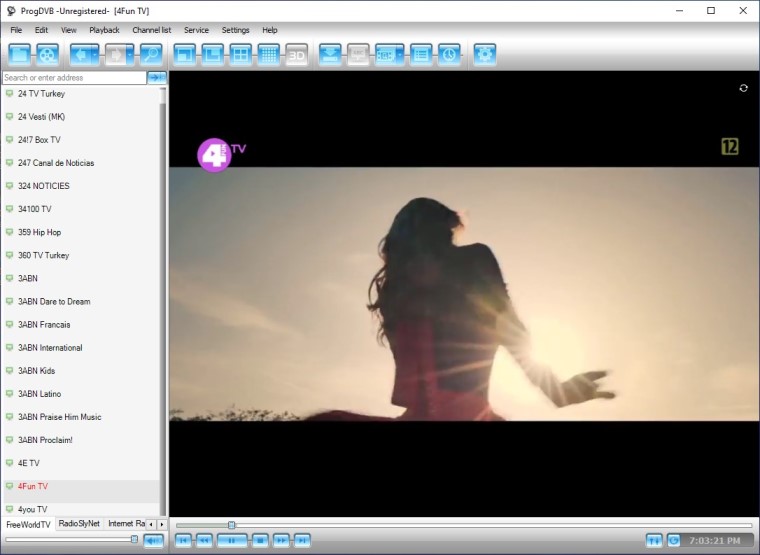Toggle mute with the speaker button
Screen dimensions: 760x555
[153, 541]
